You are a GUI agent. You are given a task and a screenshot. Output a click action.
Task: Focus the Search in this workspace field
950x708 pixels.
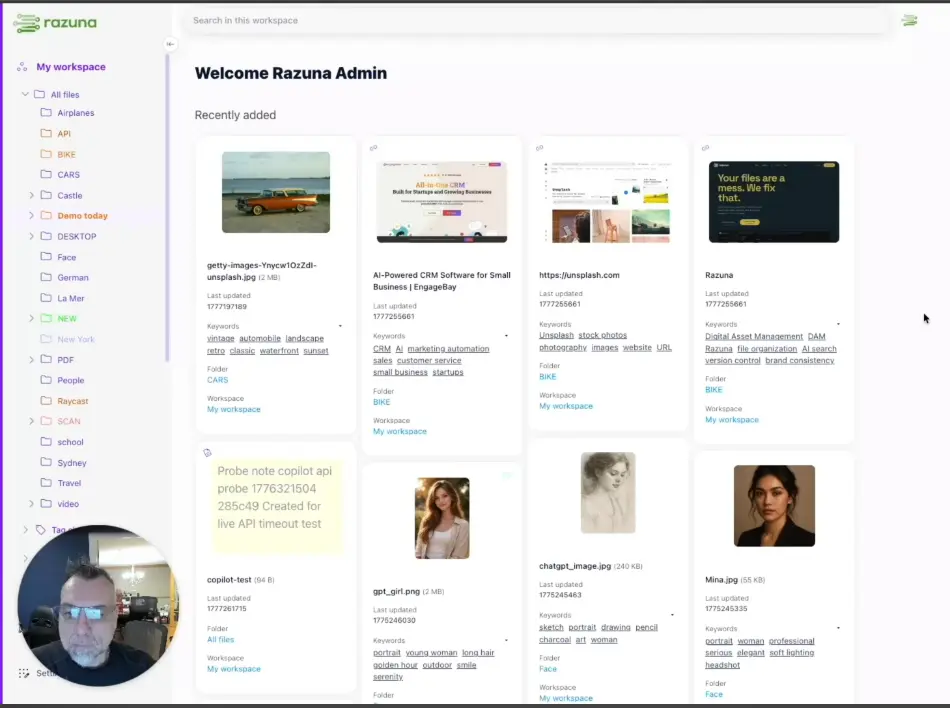click(x=536, y=21)
